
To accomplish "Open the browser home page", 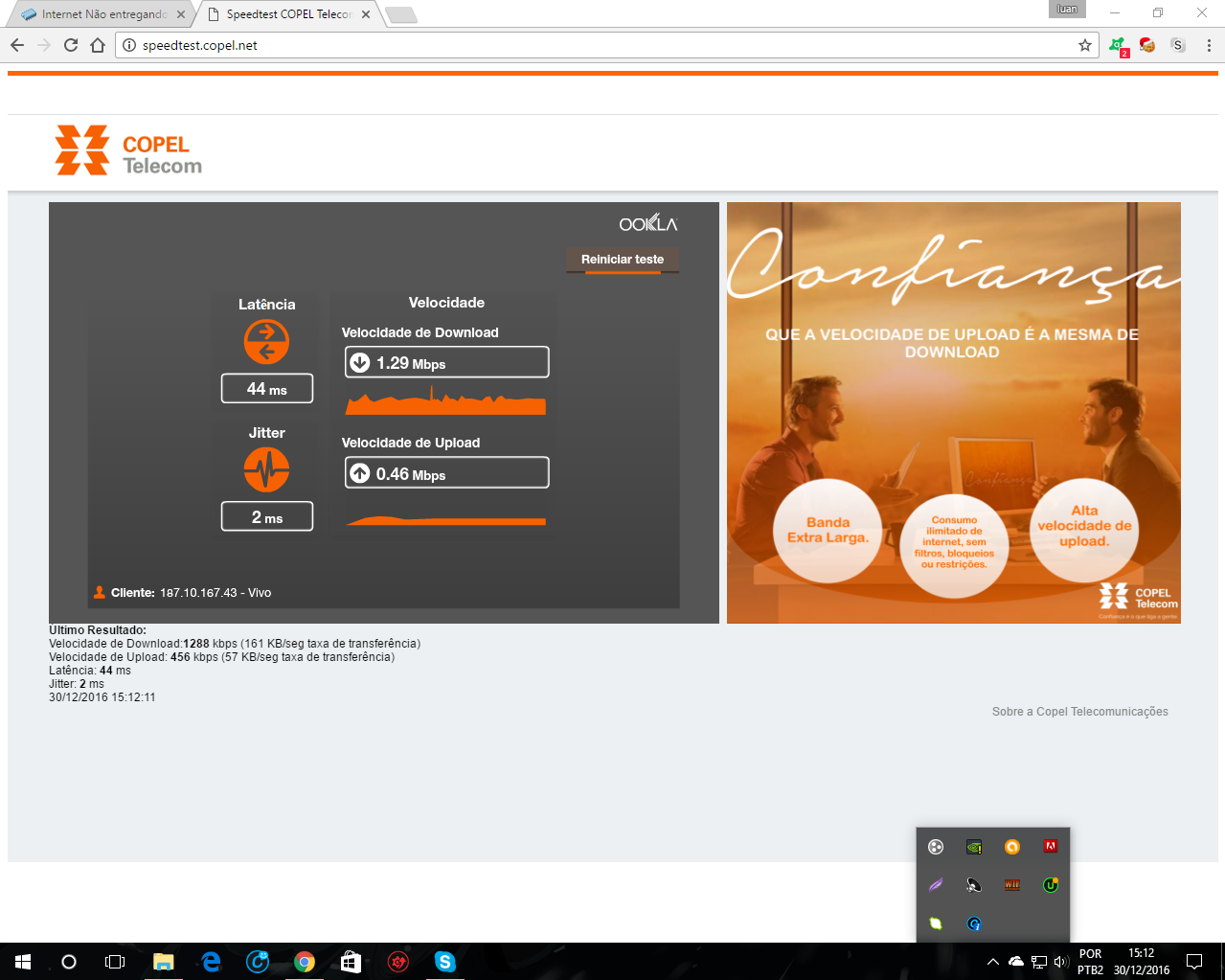I will (98, 45).
